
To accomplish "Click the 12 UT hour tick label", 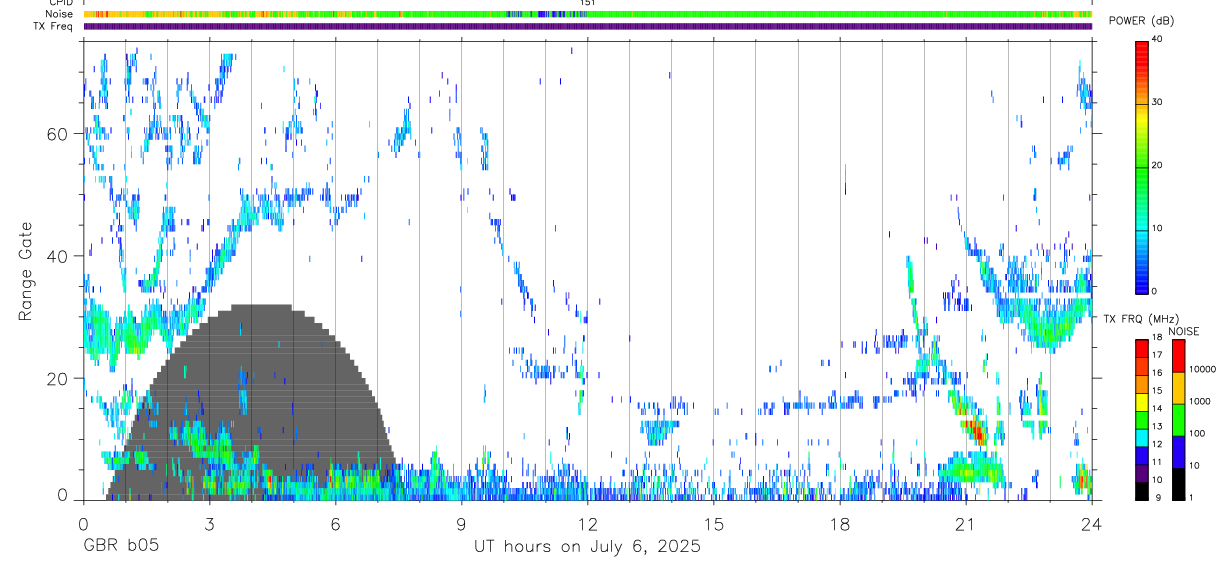I will (587, 524).
